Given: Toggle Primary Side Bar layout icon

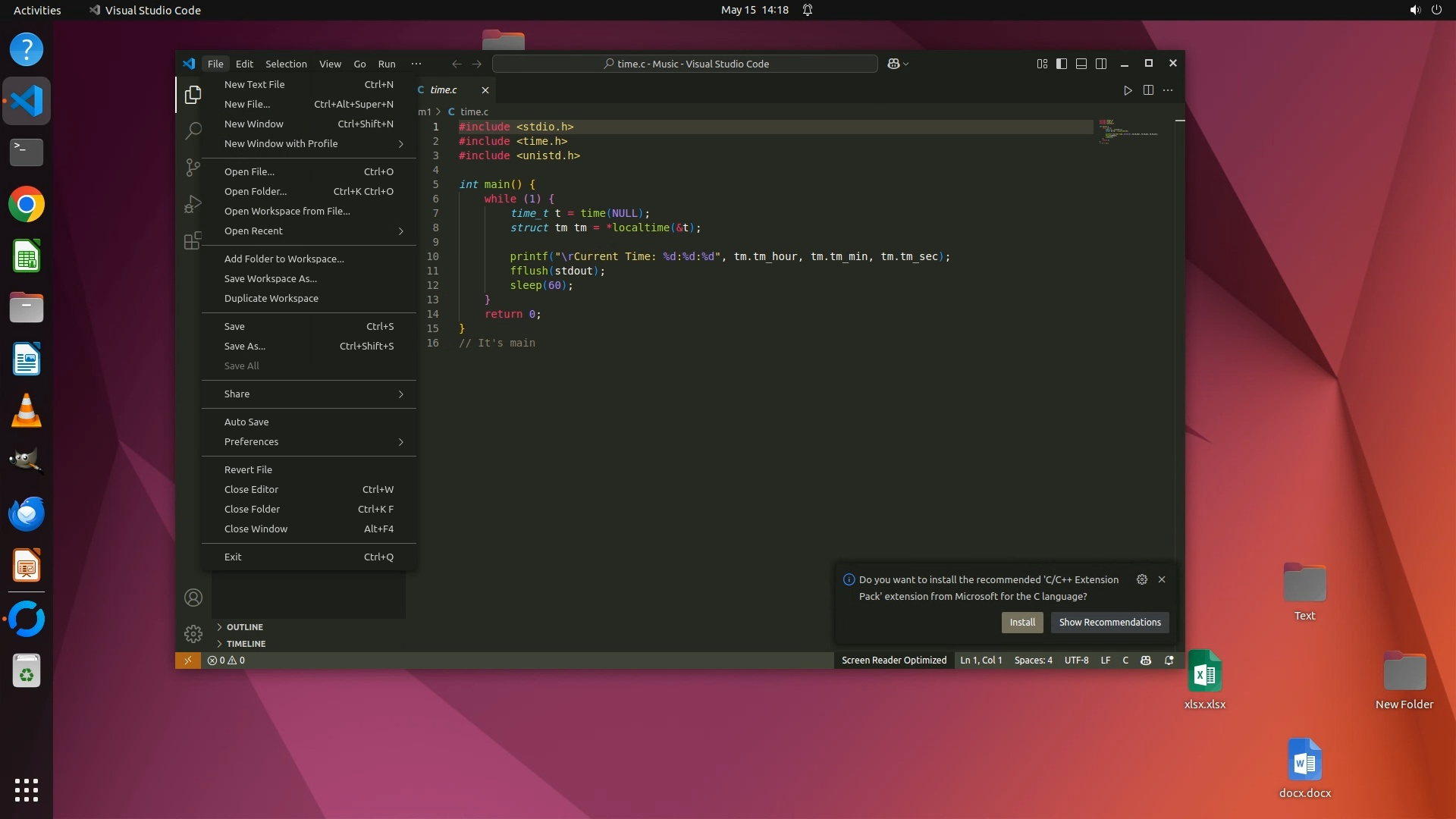Looking at the screenshot, I should coord(1062,64).
